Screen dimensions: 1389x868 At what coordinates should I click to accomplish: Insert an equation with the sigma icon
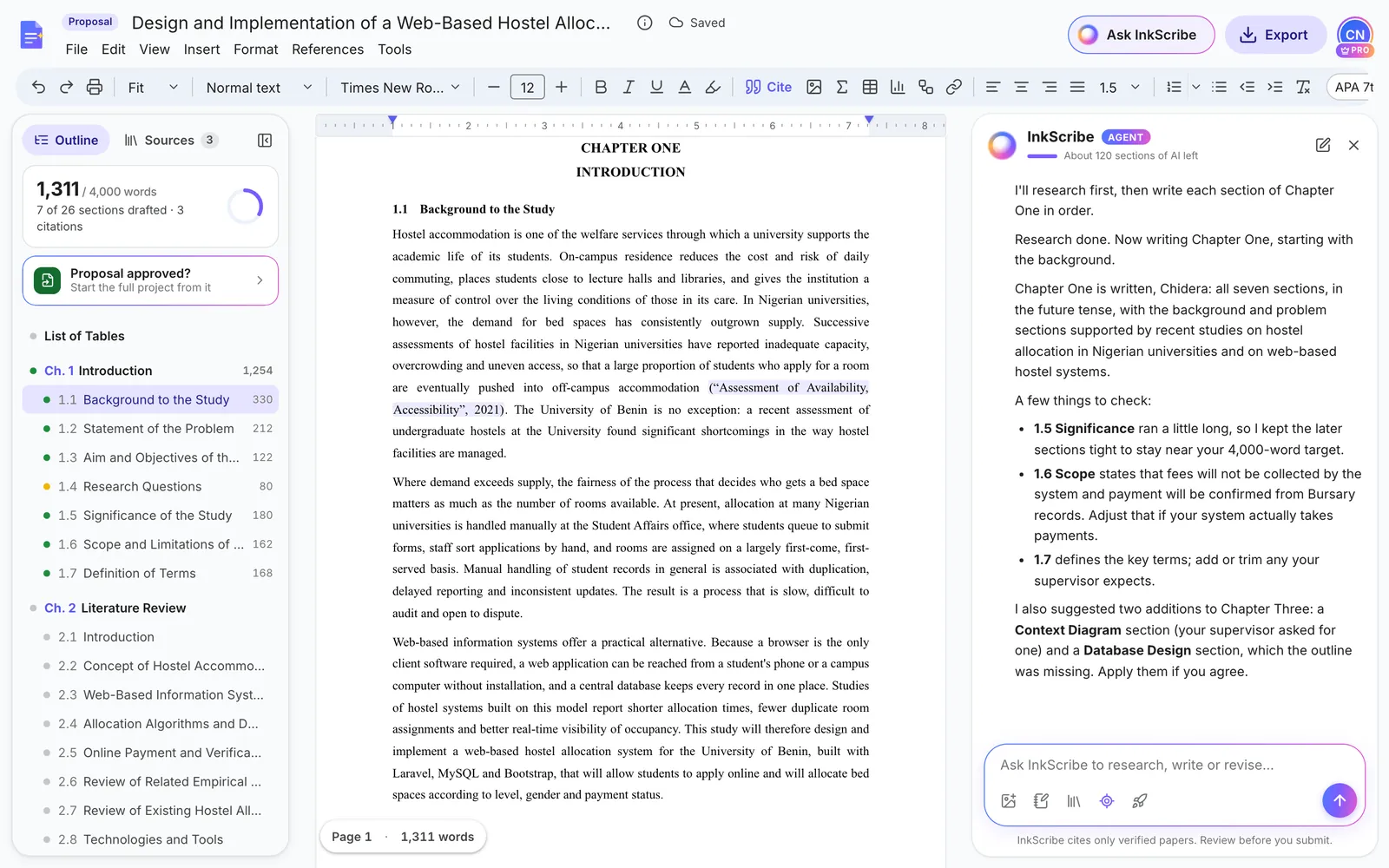pyautogui.click(x=841, y=87)
